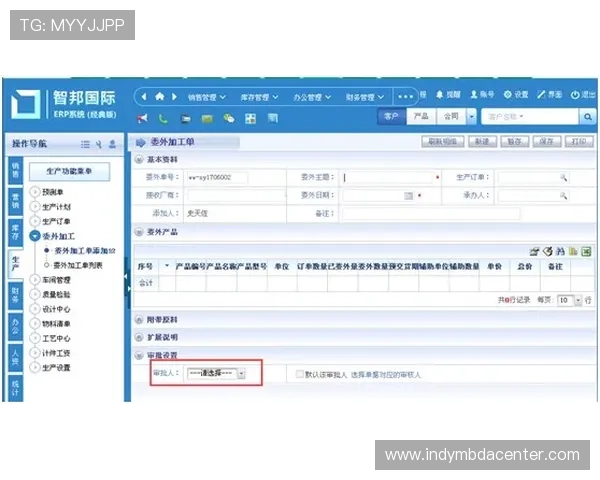Click the search magnifier button

(587, 117)
